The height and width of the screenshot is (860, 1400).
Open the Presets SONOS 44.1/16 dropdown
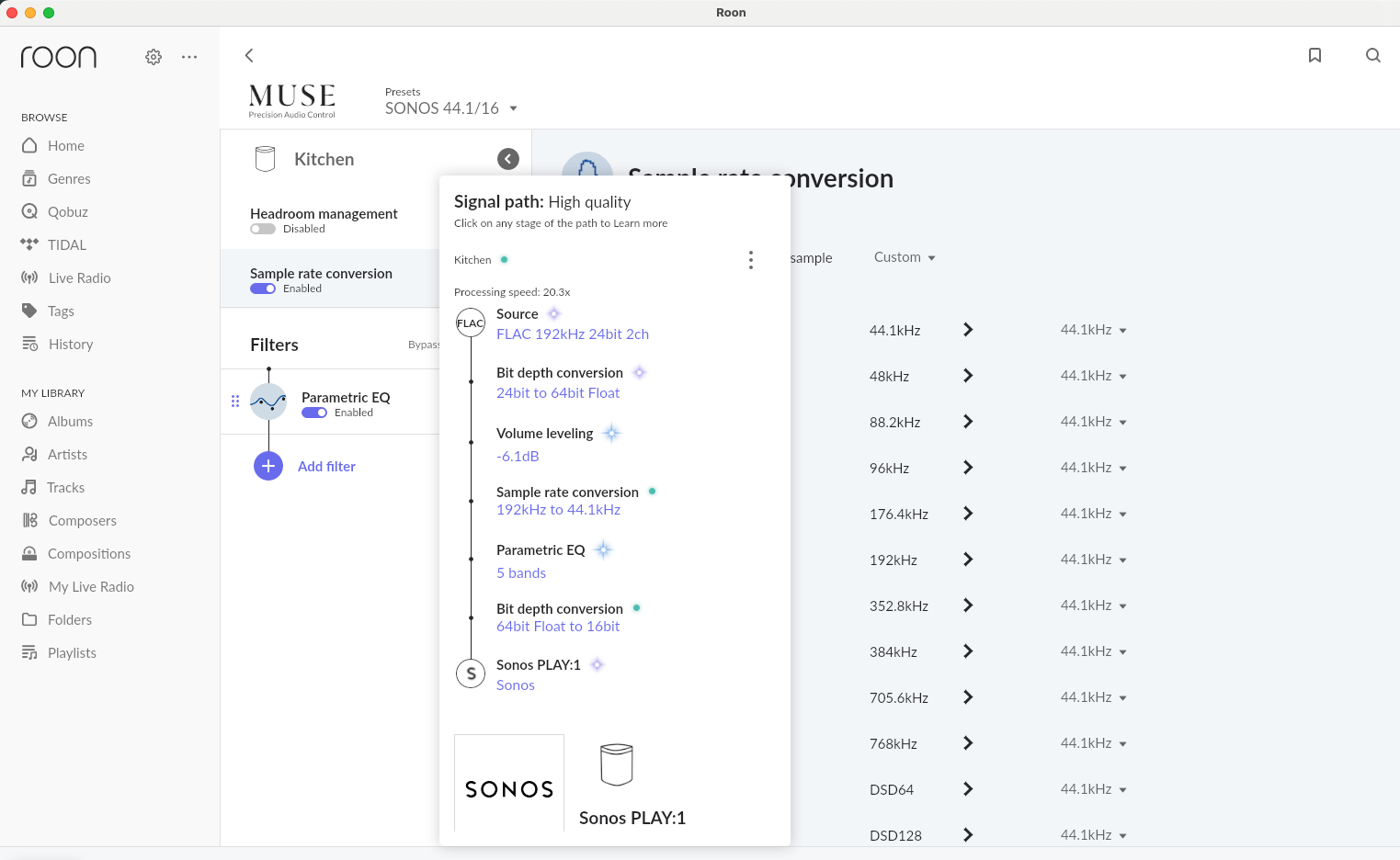coord(451,108)
